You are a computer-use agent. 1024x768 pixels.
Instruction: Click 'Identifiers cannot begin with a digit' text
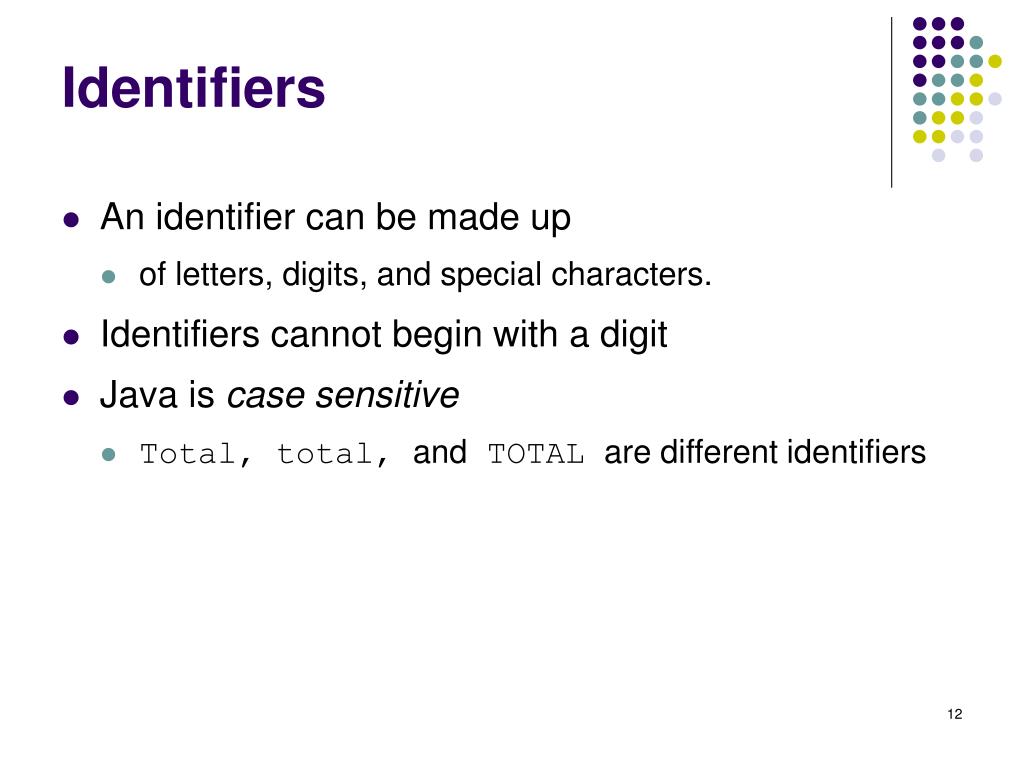click(x=384, y=335)
